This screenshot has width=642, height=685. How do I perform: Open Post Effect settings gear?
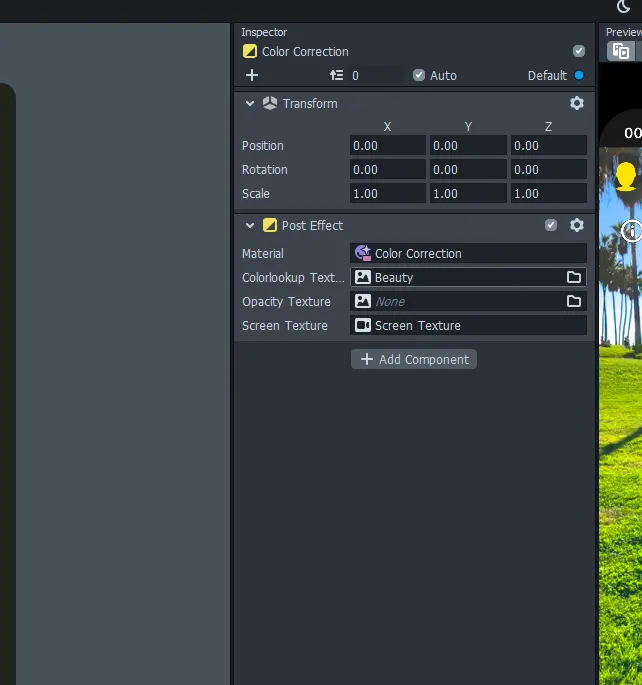point(576,225)
